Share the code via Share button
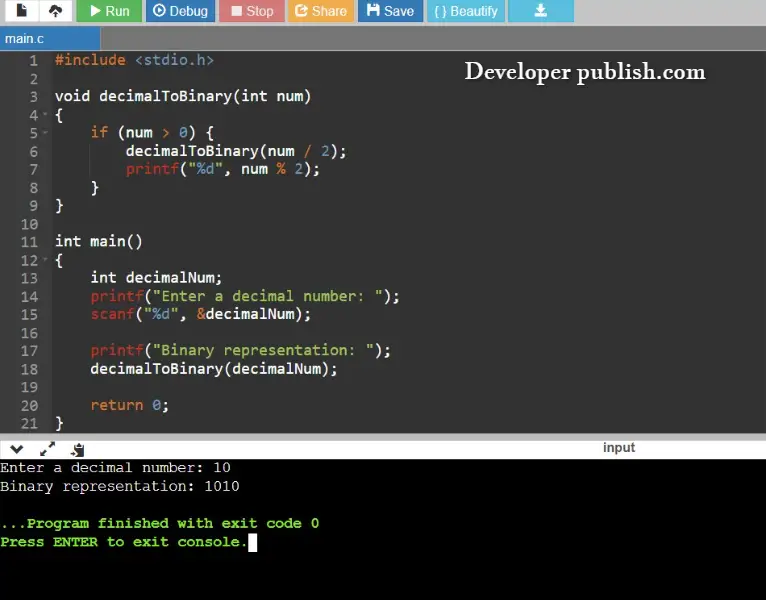Viewport: 766px width, 600px height. pos(321,11)
